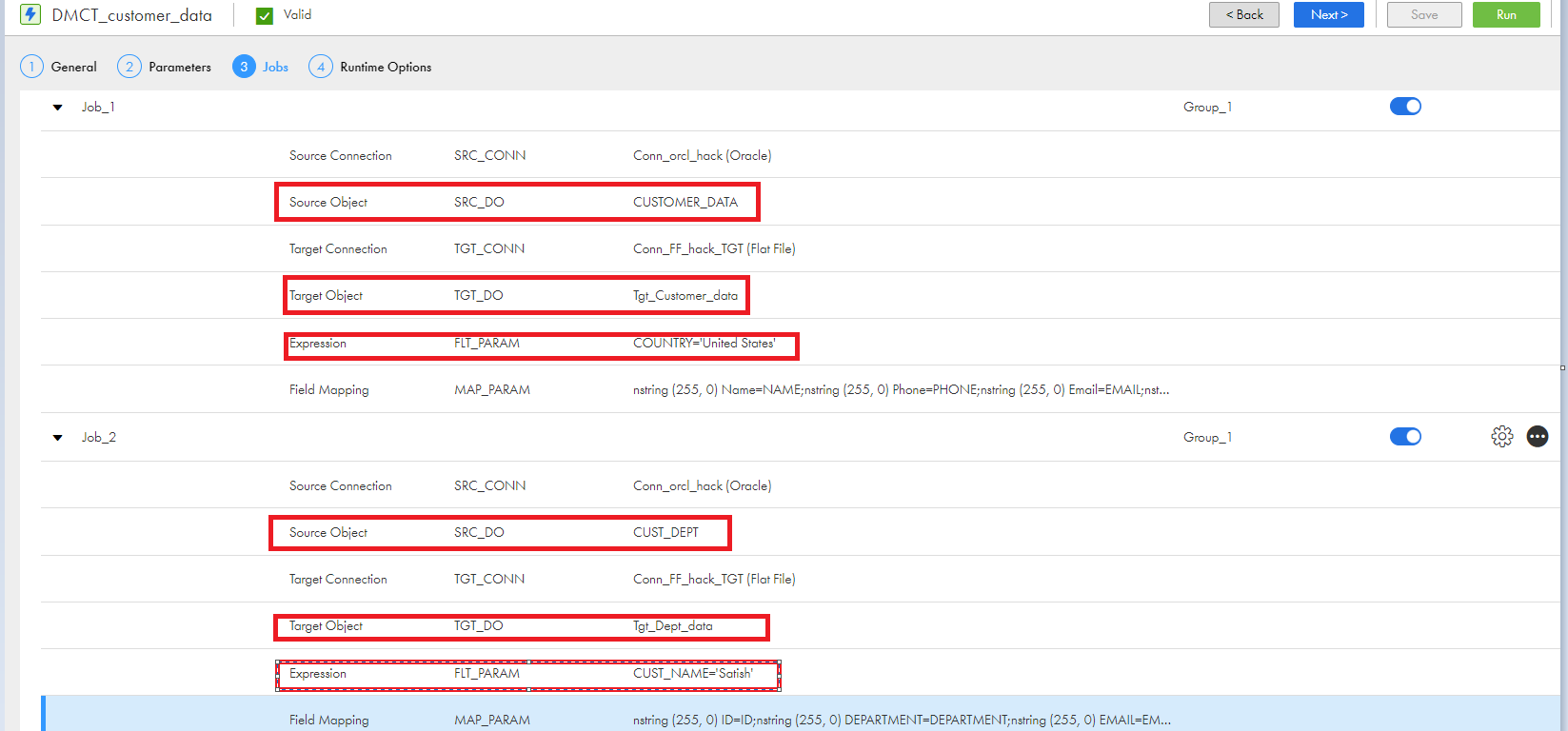The width and height of the screenshot is (1568, 731).
Task: Select Job_1 Target Connection Conn_FF_hack_TGT value
Action: 714,248
